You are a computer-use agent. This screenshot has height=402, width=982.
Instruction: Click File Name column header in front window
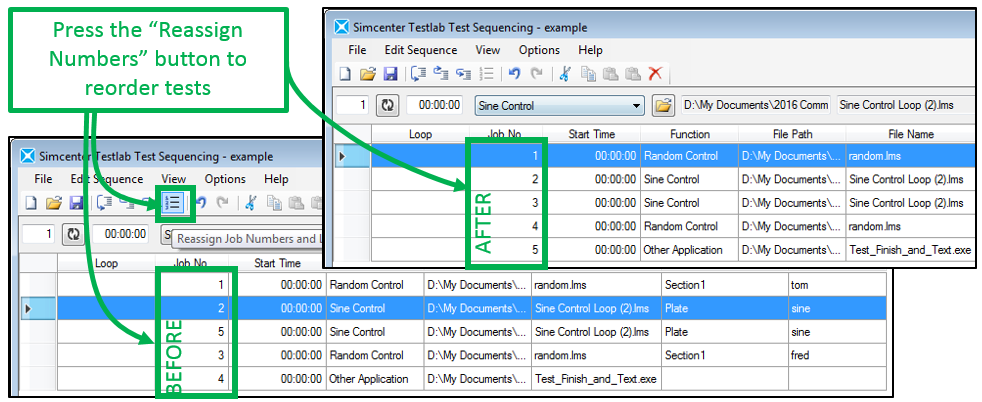911,134
